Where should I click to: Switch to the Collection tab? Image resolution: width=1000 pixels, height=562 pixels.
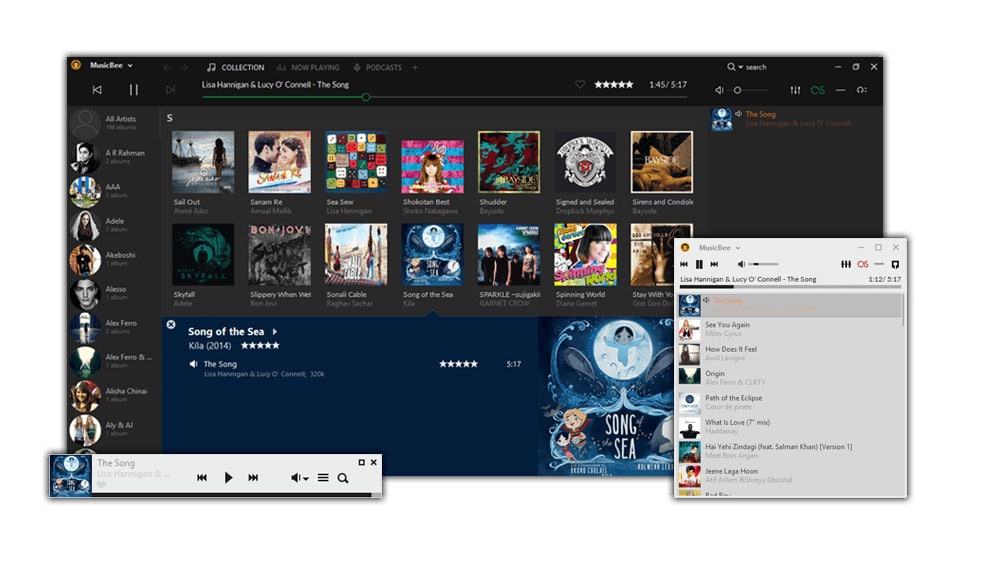tap(235, 67)
